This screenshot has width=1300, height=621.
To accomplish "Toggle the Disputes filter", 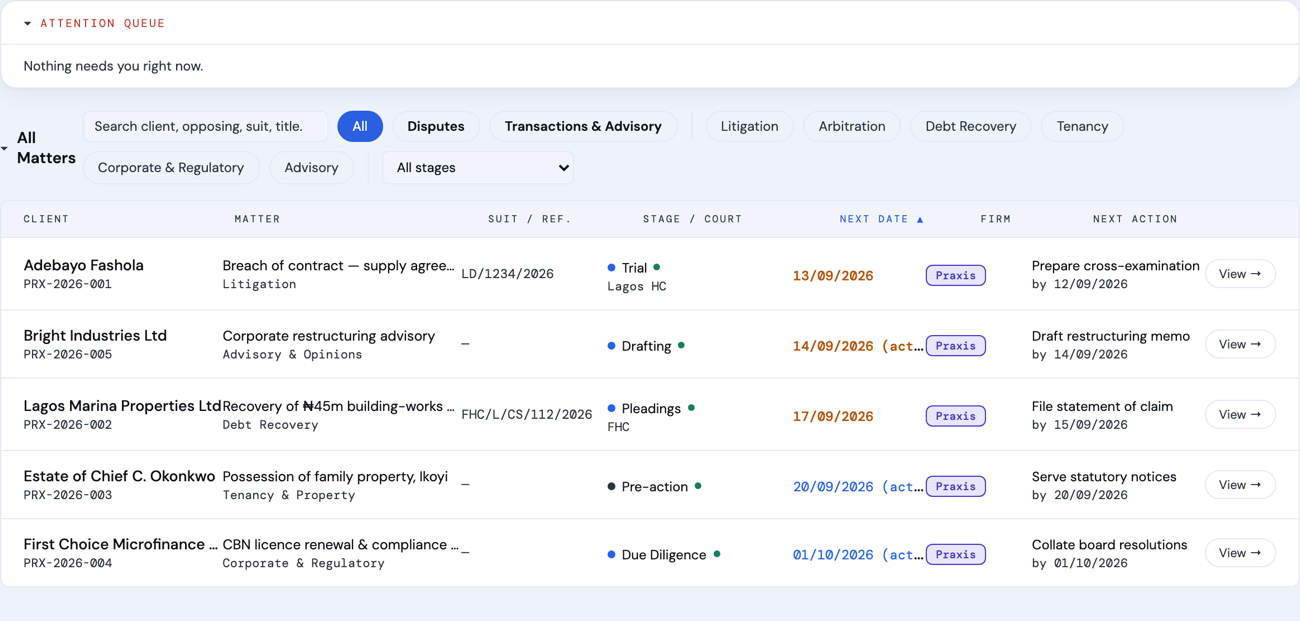I will click(x=436, y=126).
